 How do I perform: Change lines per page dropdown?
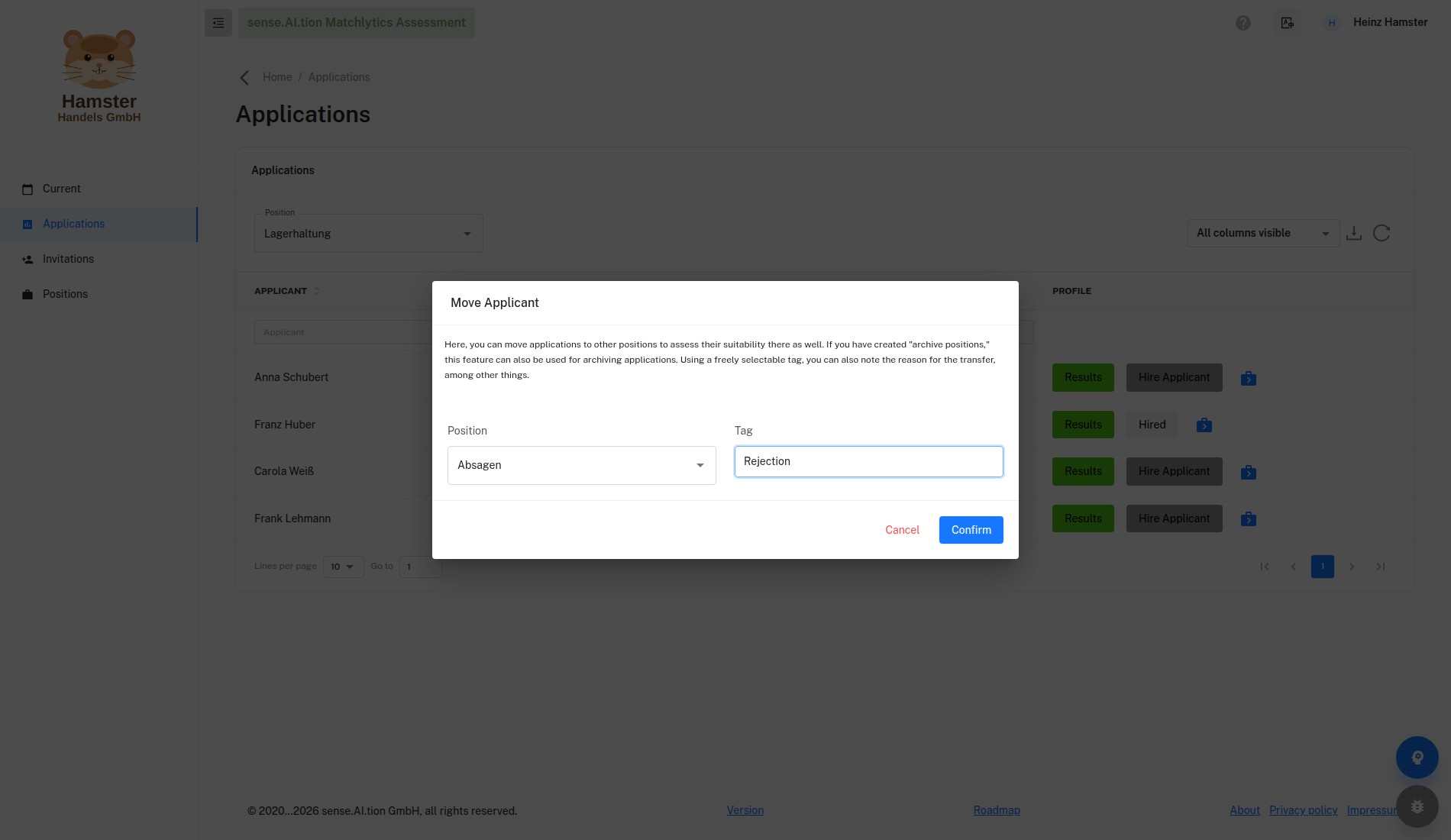(343, 567)
